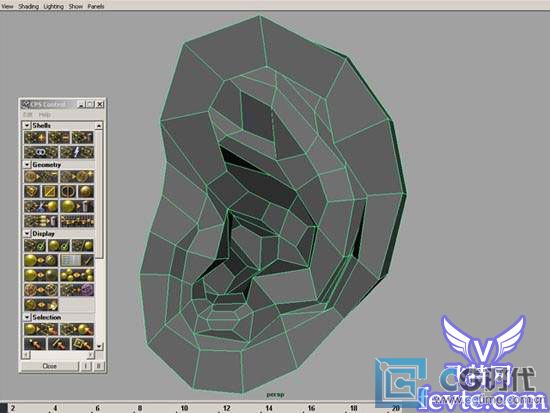Click the I button beside Close
550x413 pixels.
(87, 366)
